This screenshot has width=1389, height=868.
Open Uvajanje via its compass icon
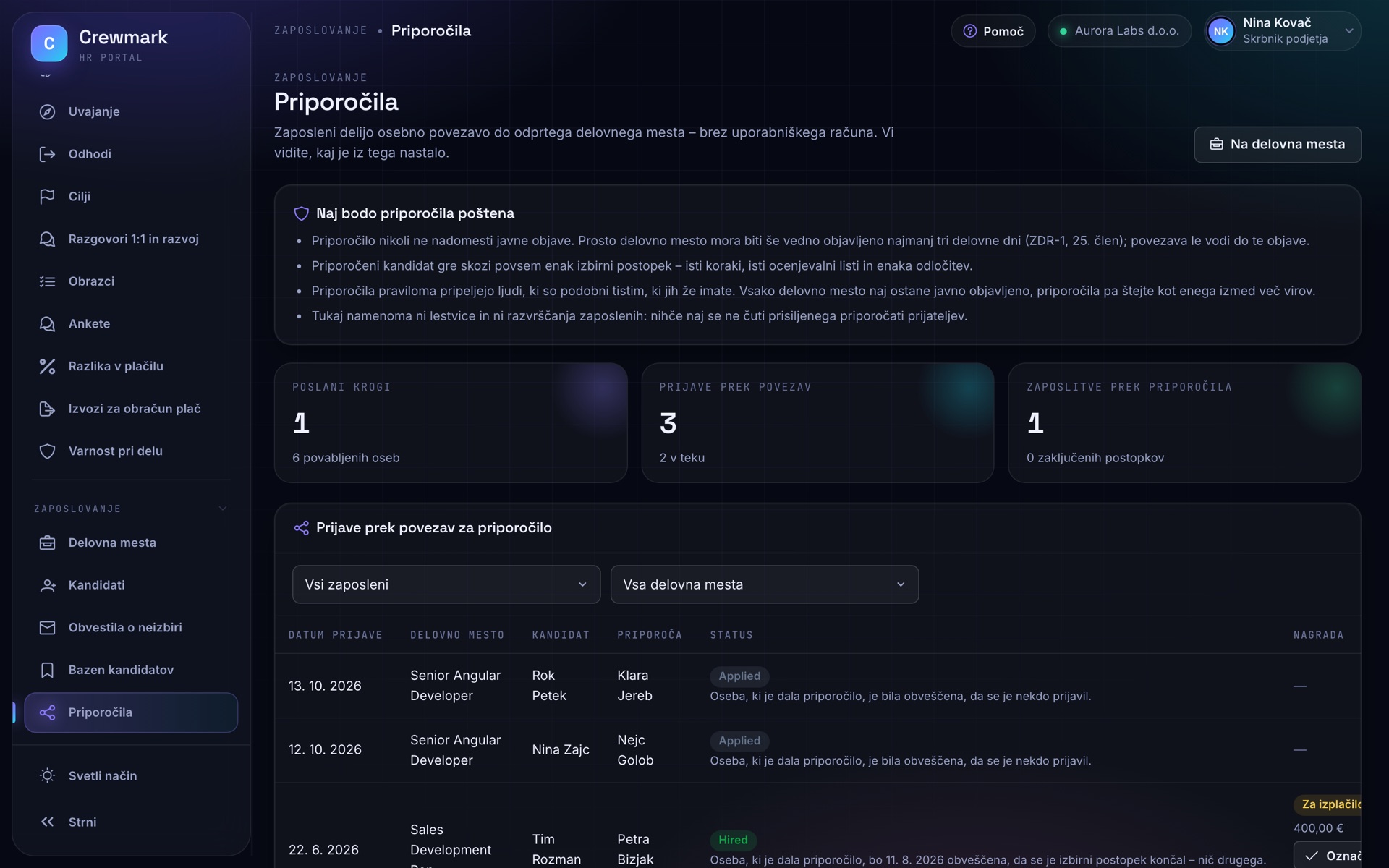coord(47,111)
